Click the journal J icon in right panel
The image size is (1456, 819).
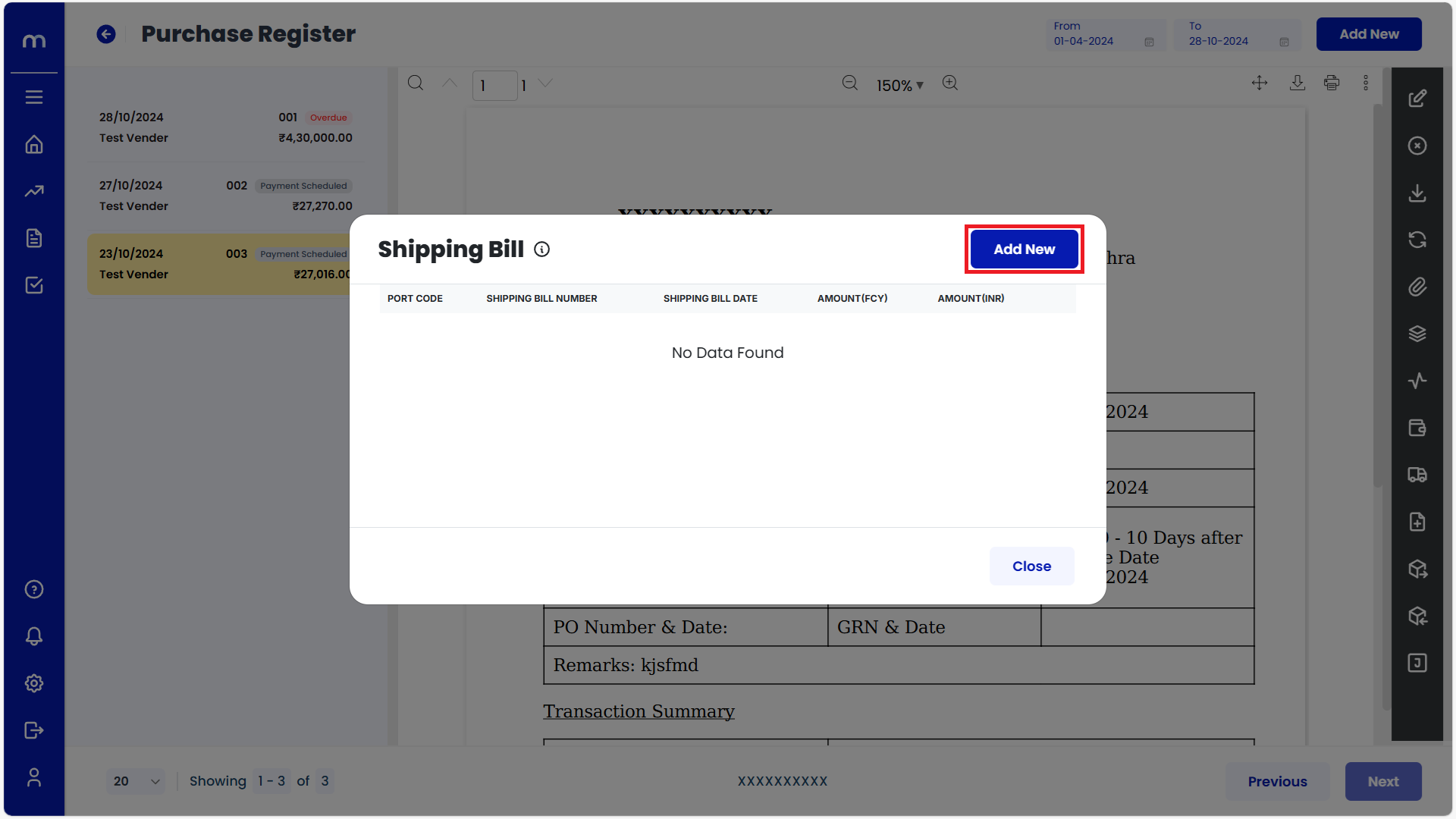pyautogui.click(x=1417, y=663)
